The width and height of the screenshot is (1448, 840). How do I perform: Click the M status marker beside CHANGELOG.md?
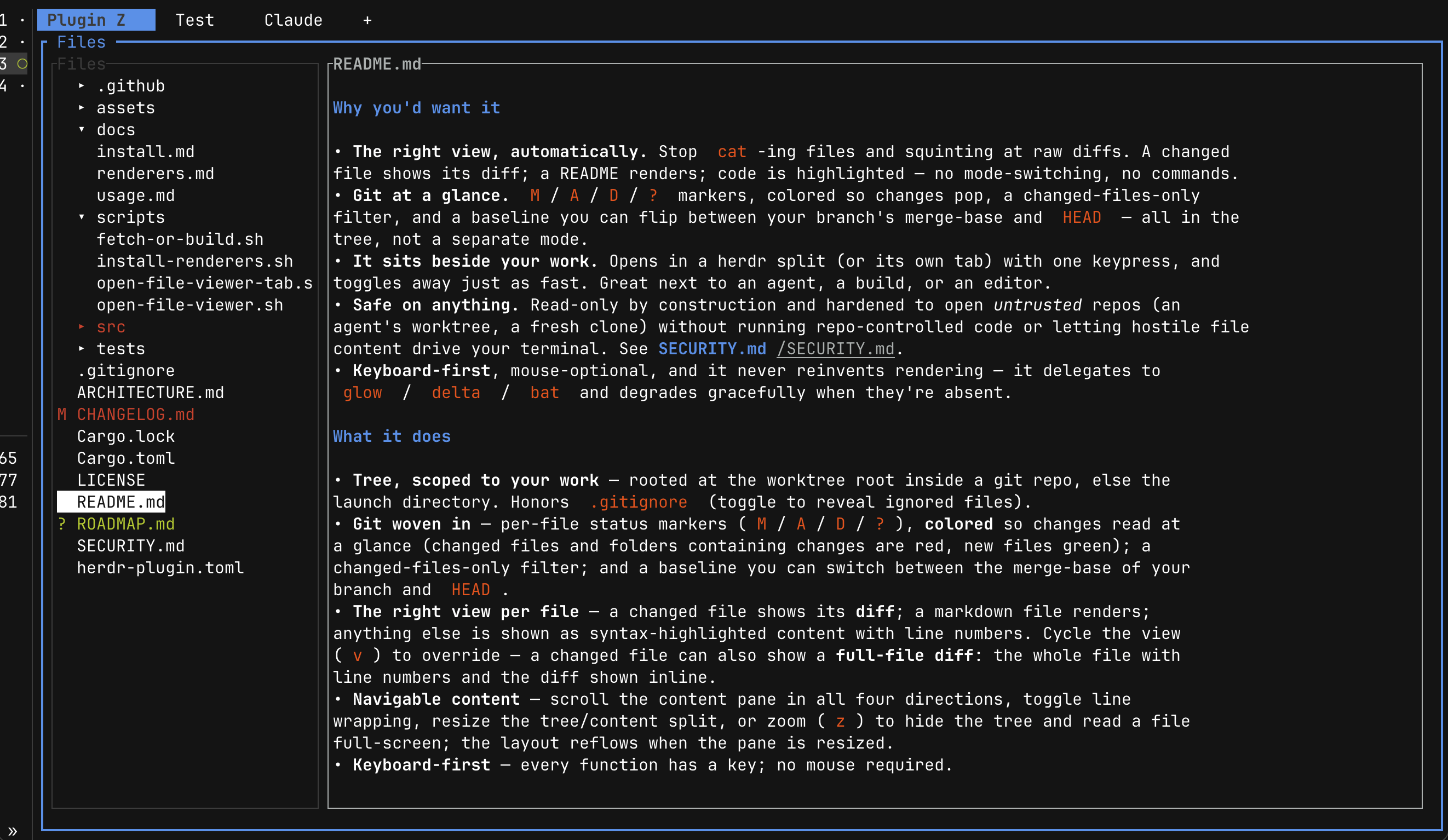point(62,415)
